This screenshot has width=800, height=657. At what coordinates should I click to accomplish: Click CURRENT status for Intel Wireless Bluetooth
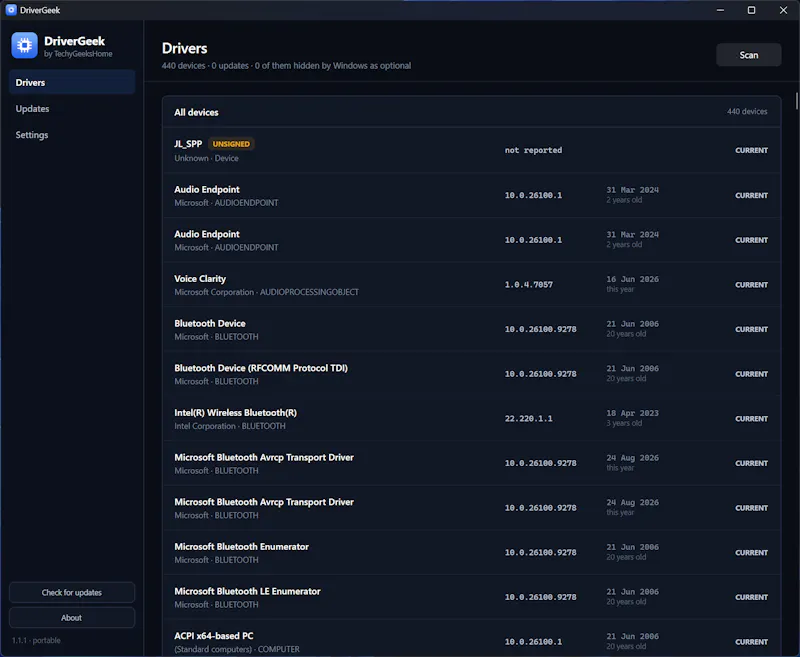(751, 419)
